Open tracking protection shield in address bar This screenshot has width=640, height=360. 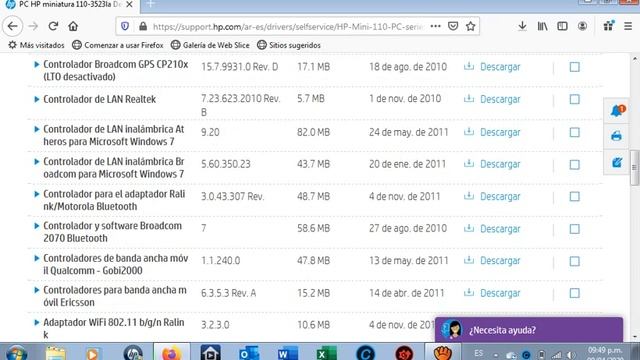(125, 27)
